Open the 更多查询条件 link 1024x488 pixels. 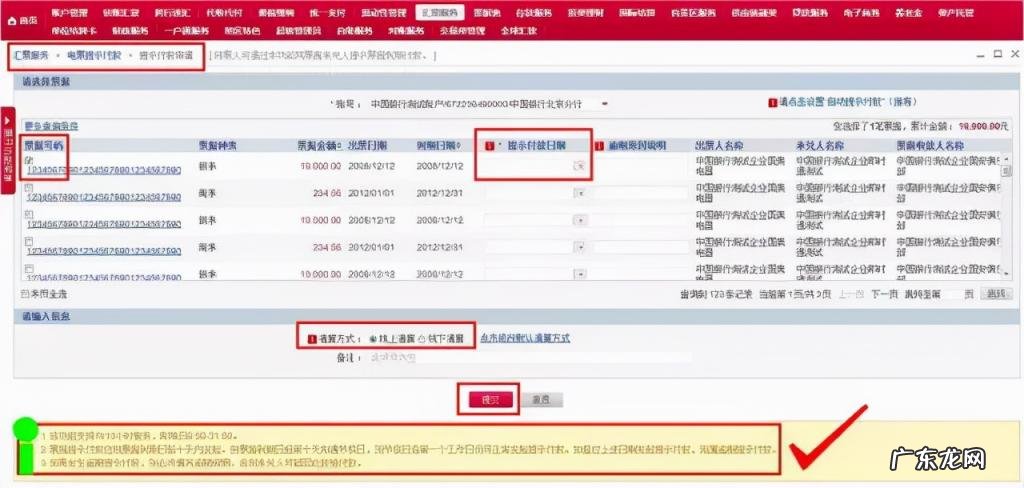[x=51, y=126]
